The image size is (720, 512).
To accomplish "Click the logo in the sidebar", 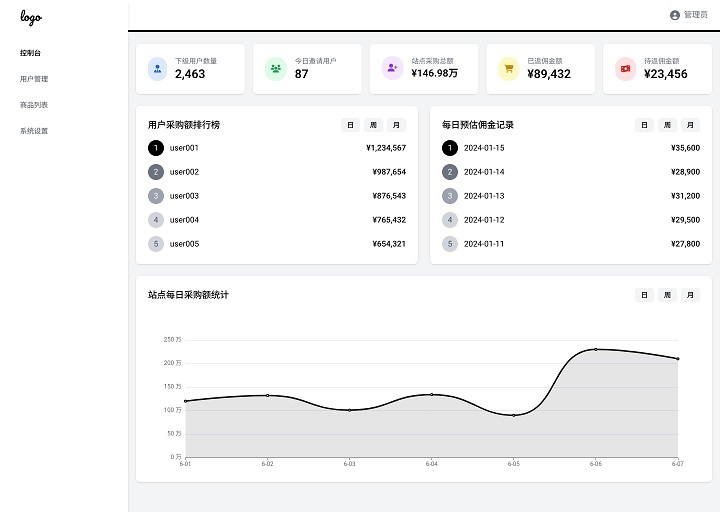I will coord(31,18).
